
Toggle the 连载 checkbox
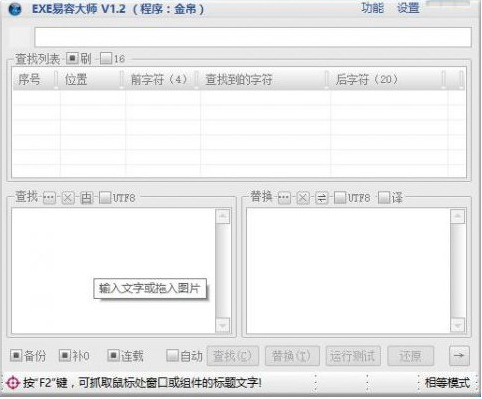click(x=113, y=356)
